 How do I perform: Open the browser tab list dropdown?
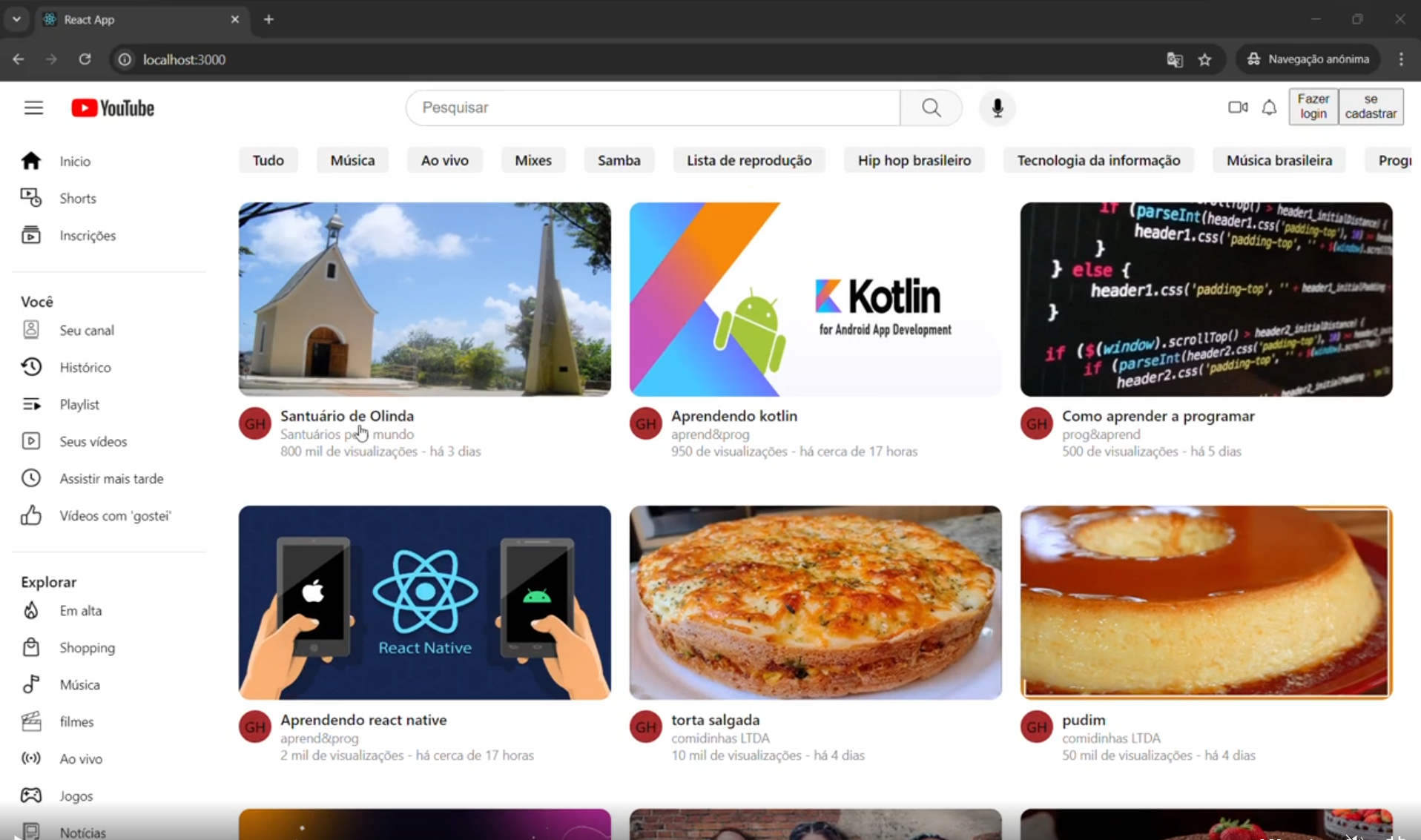(x=16, y=19)
